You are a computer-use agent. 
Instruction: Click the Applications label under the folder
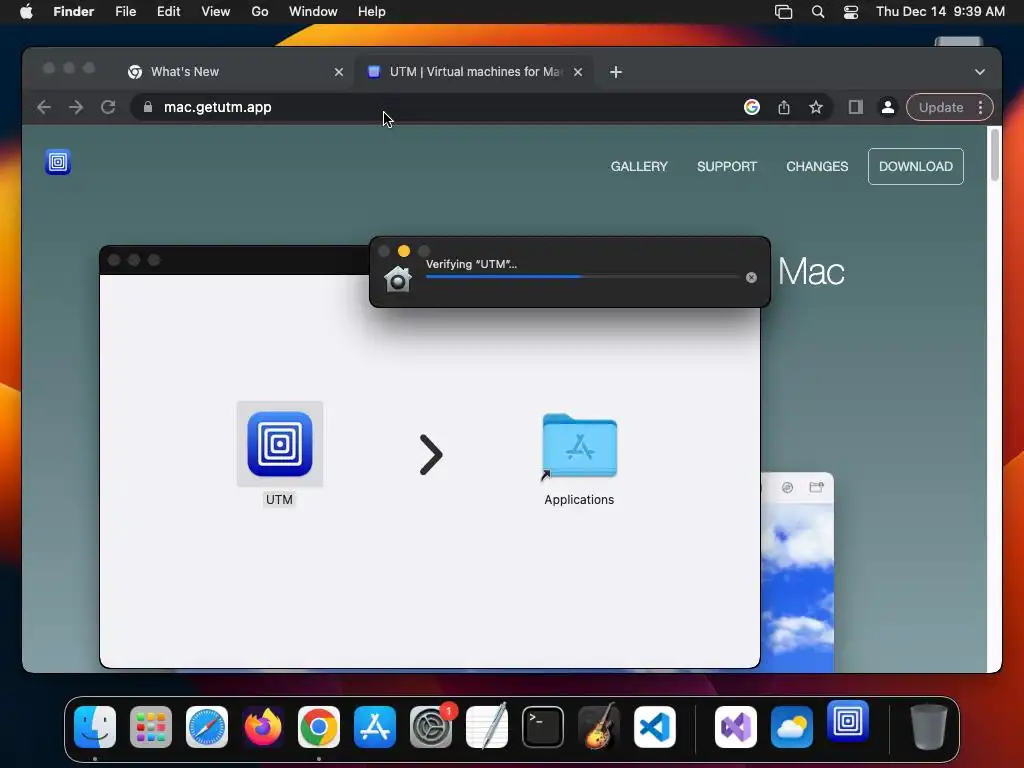tap(579, 500)
